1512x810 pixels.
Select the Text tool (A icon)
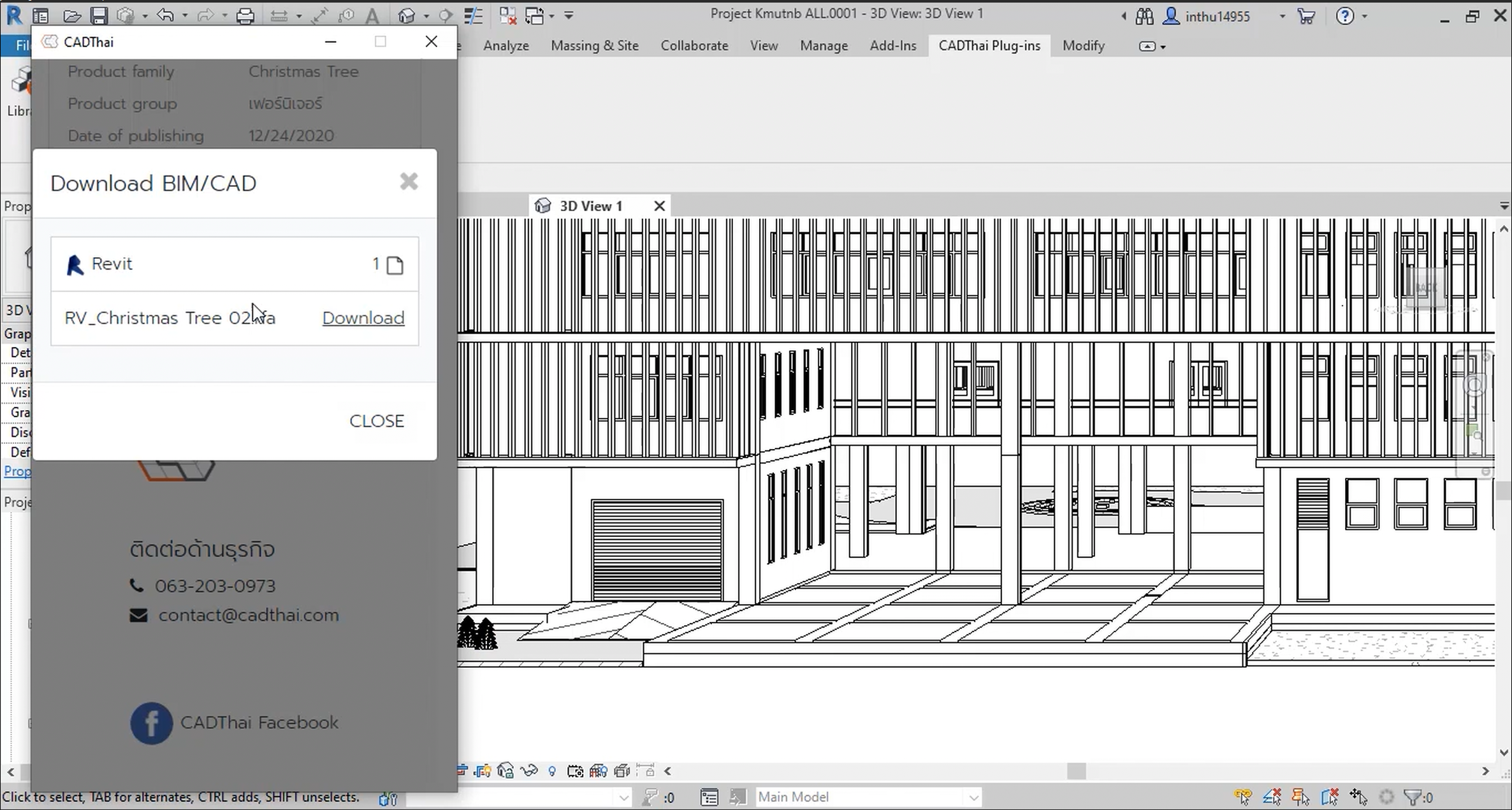(x=372, y=16)
